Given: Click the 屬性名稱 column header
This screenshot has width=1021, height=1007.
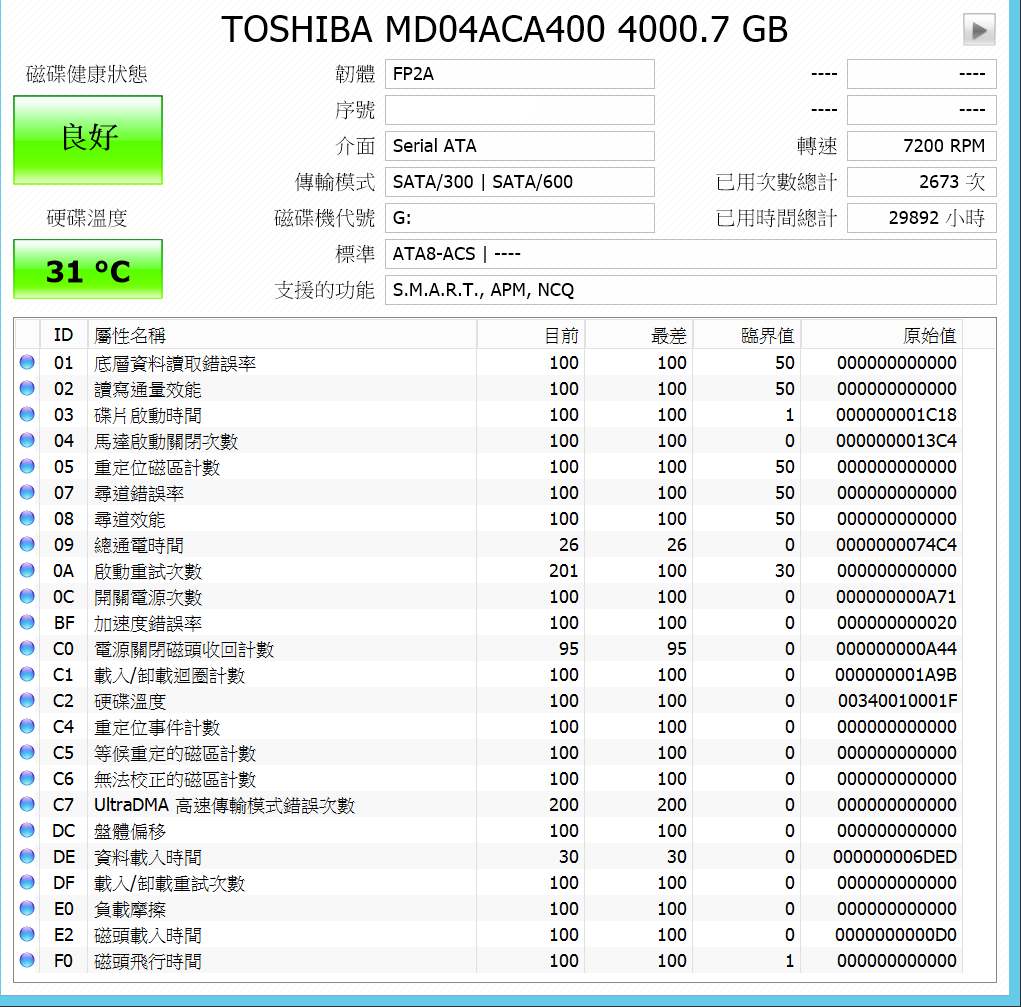Looking at the screenshot, I should click(x=282, y=335).
